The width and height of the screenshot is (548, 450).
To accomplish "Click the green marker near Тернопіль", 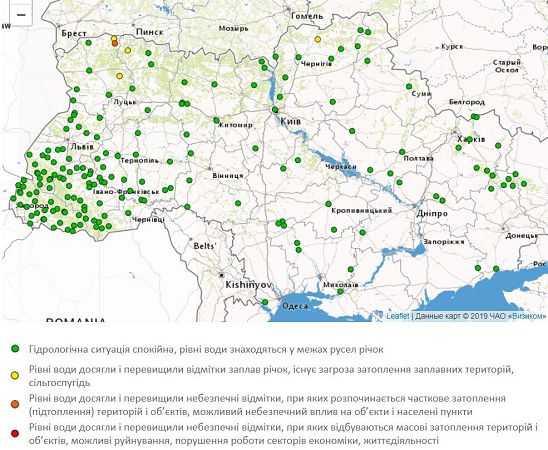I will (136, 154).
